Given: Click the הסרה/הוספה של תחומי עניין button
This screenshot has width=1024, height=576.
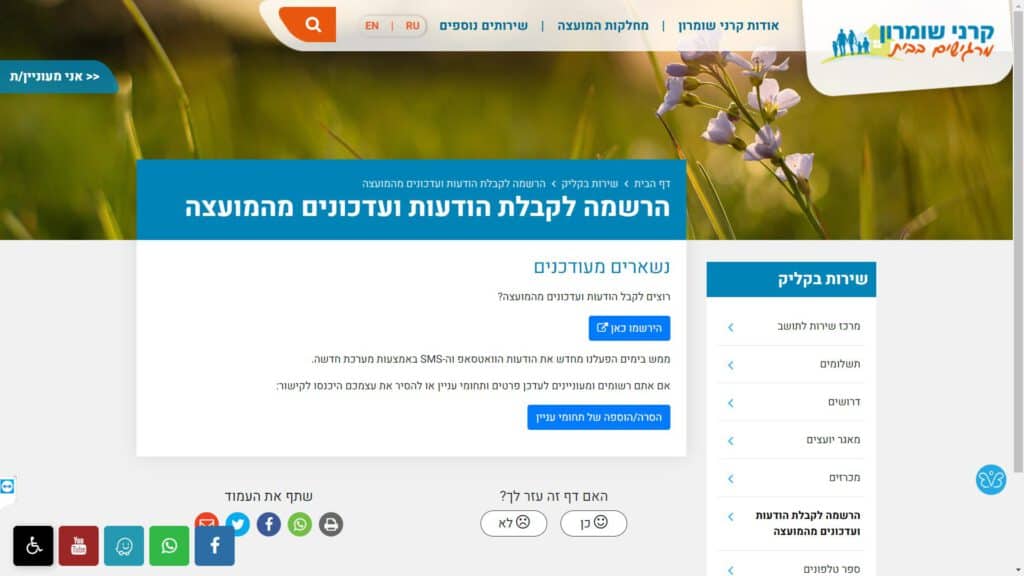Looking at the screenshot, I should (599, 417).
